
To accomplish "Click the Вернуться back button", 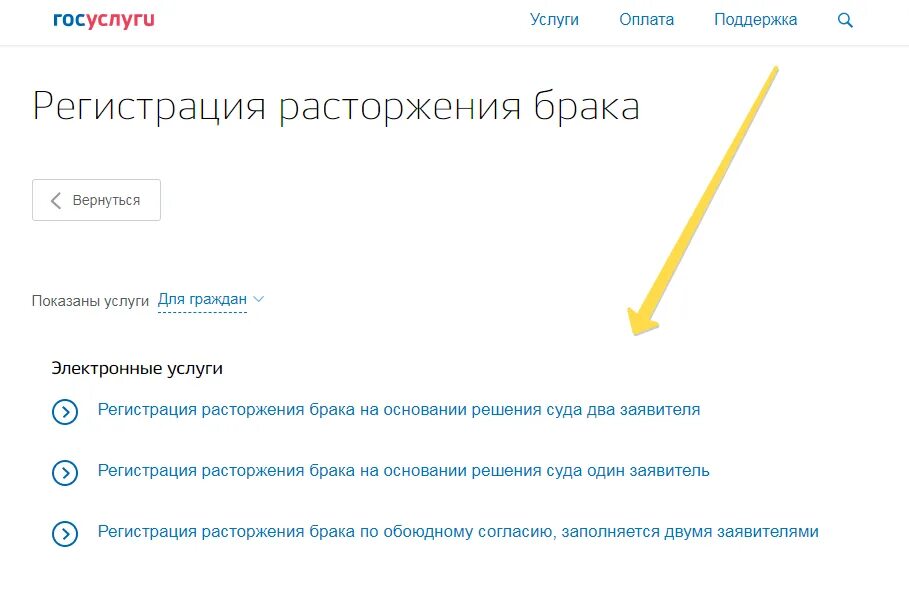I will pos(96,200).
